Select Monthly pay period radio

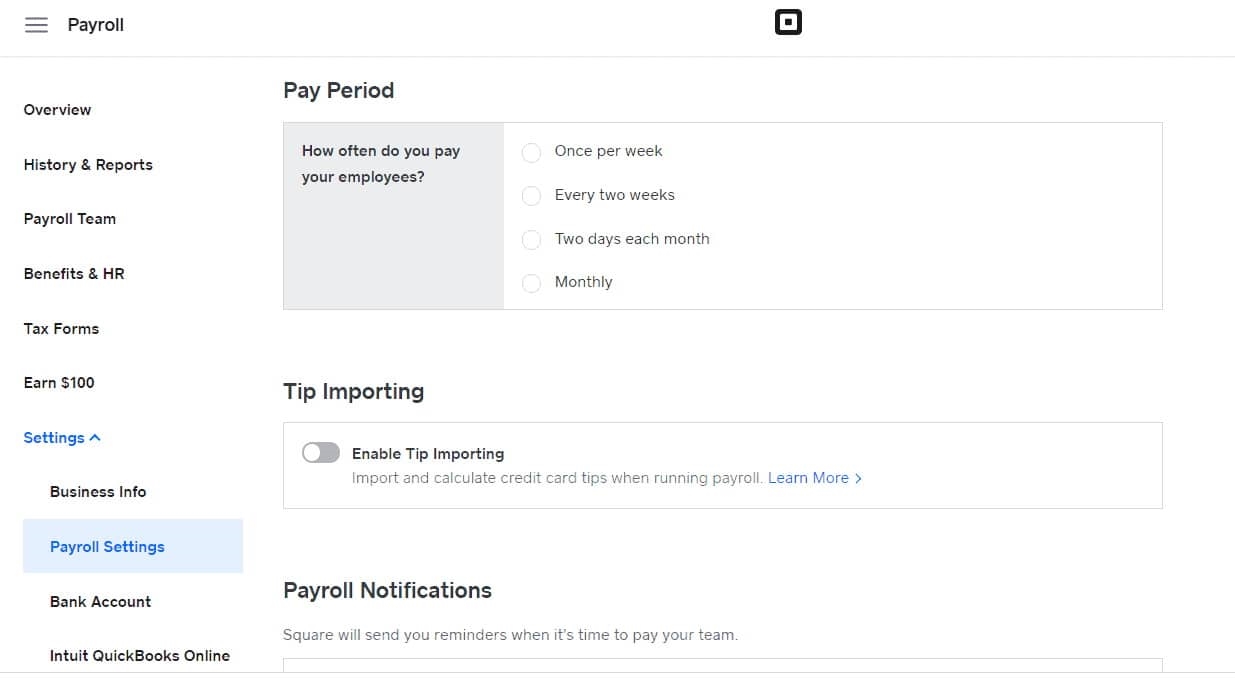pos(532,283)
